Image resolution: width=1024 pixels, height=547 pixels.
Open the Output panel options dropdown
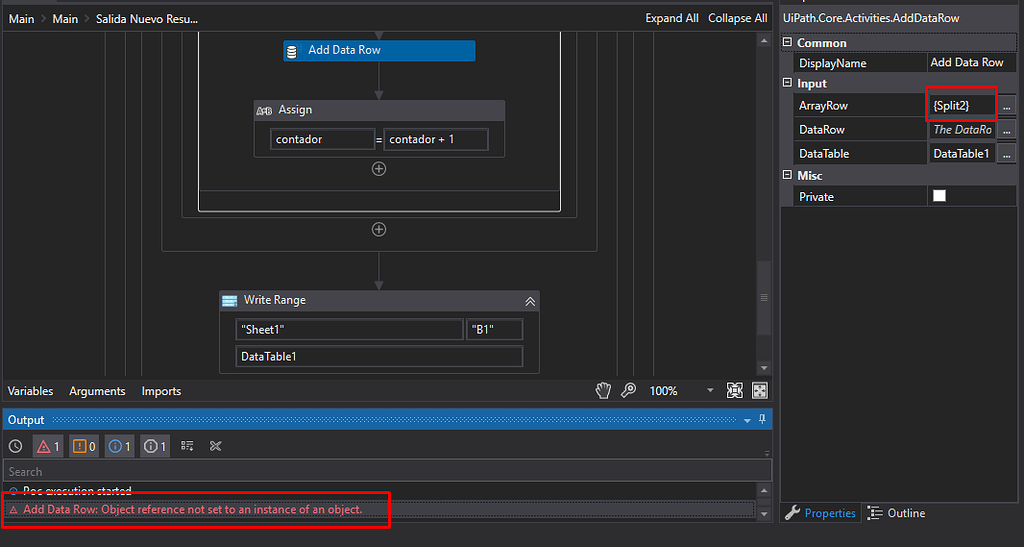point(747,421)
